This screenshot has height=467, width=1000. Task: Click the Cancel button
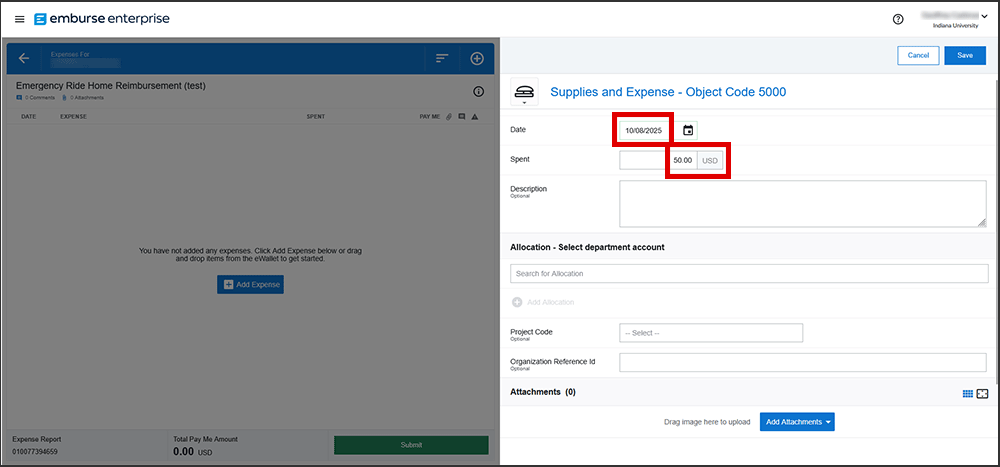pos(918,56)
